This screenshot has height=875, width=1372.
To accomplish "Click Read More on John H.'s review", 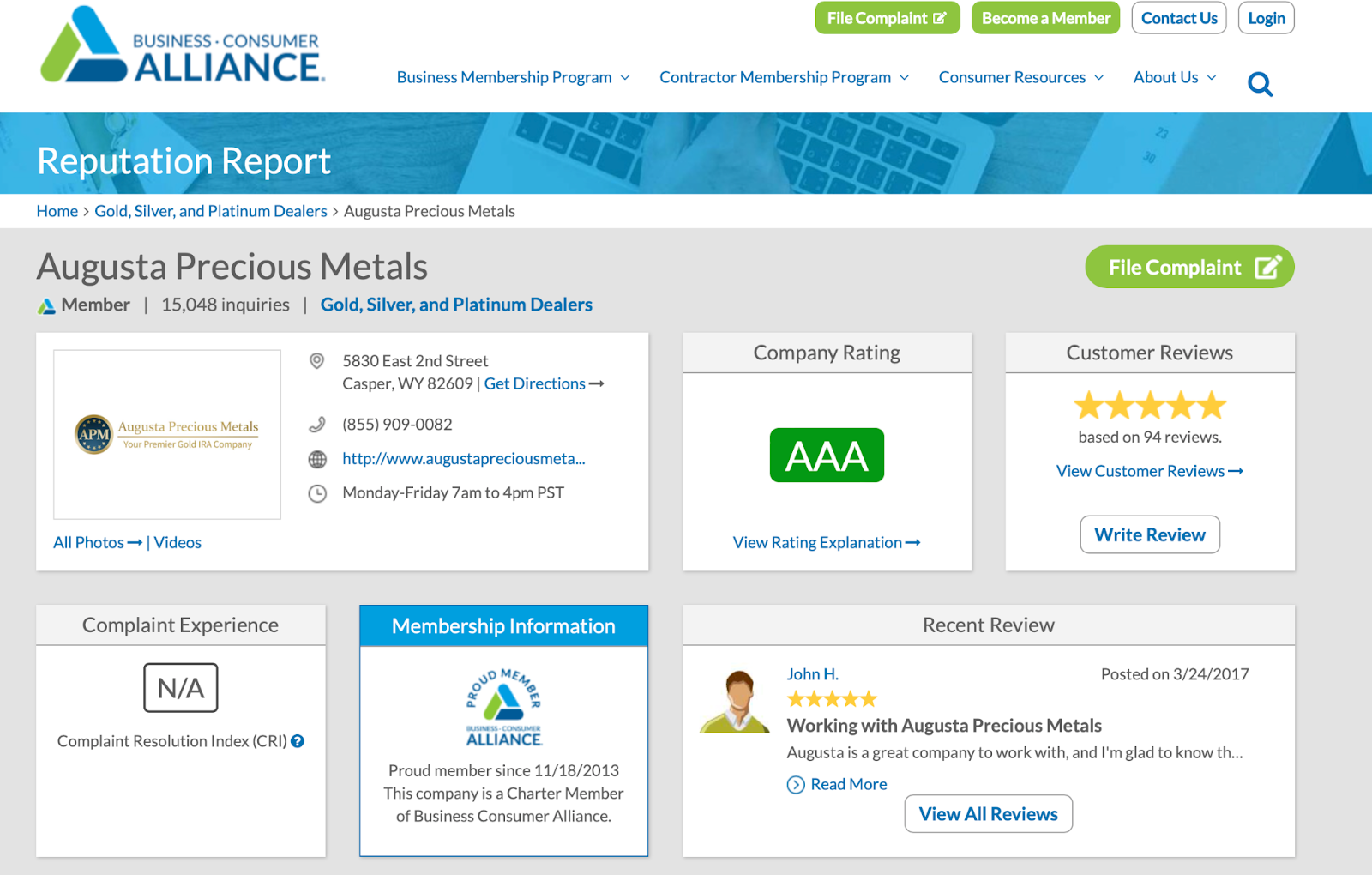I will [849, 785].
